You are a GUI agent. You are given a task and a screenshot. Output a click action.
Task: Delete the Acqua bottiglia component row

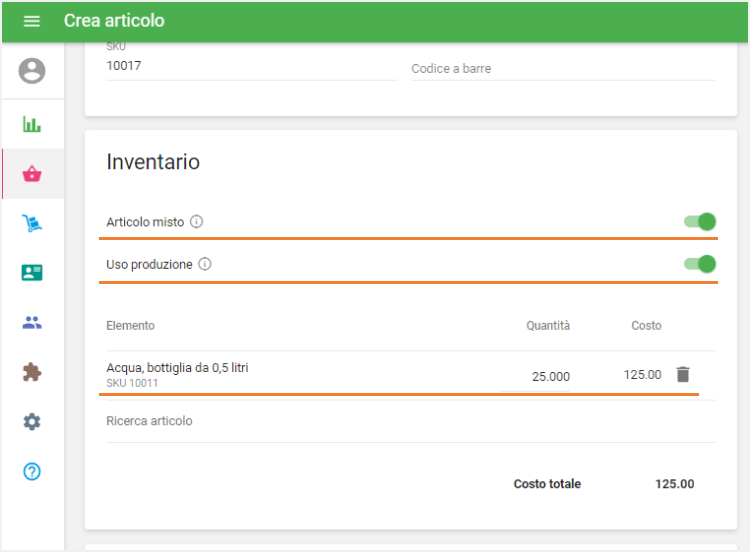[x=683, y=375]
